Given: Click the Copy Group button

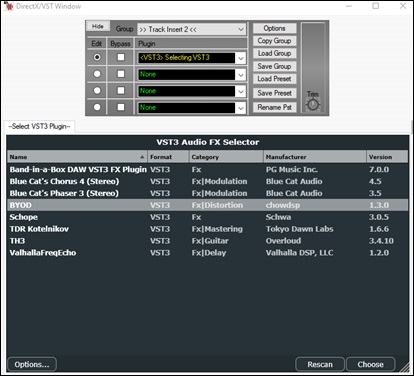Looking at the screenshot, I should point(274,41).
